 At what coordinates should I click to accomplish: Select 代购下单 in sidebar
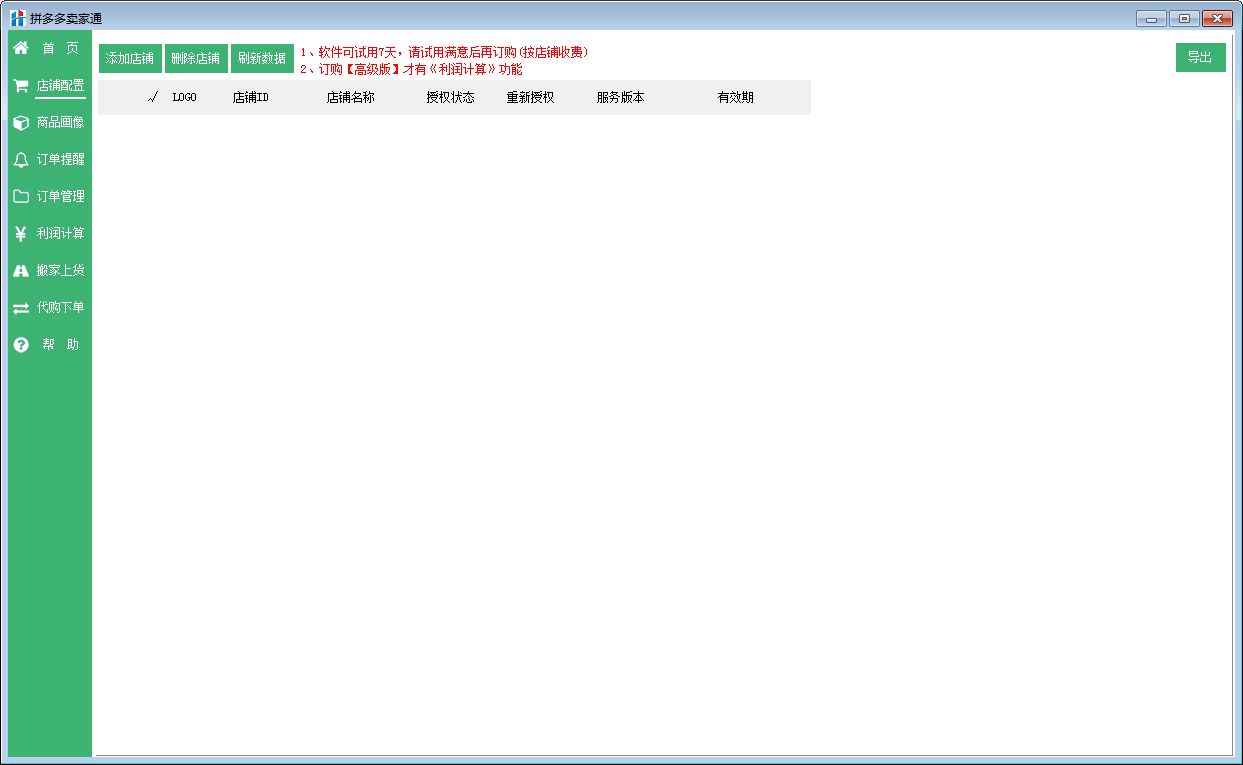pyautogui.click(x=61, y=308)
